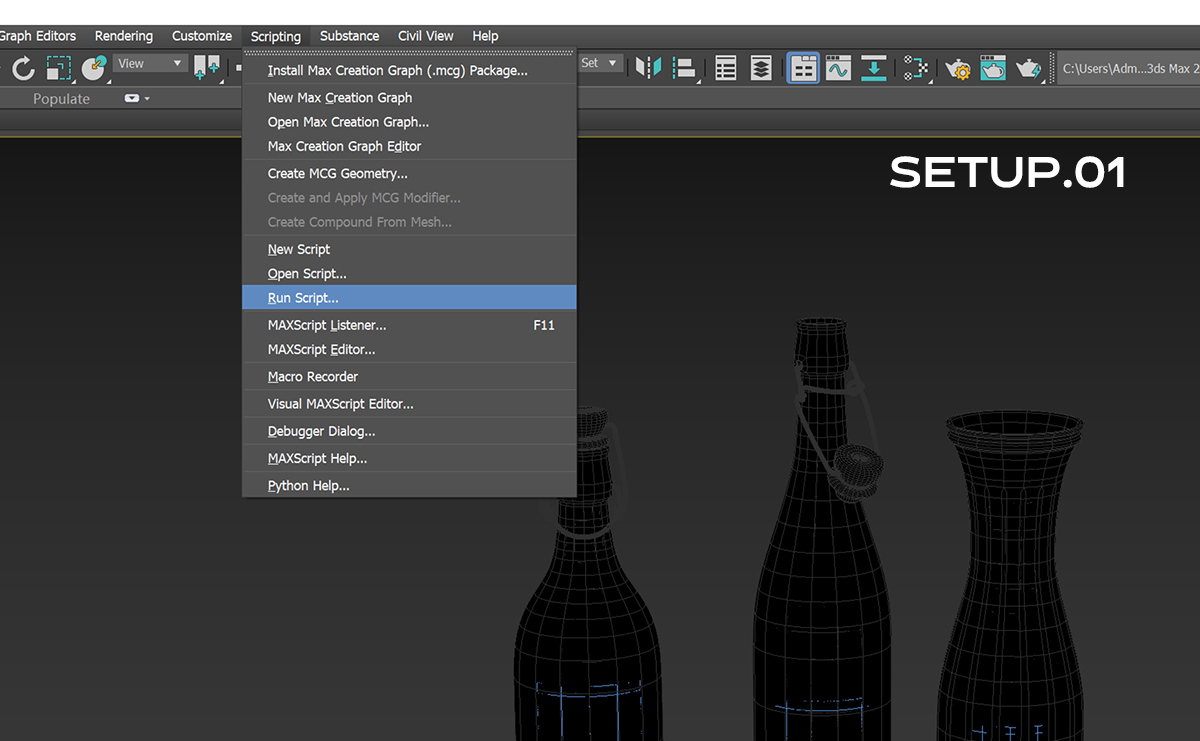Click Macro Recorder menu entry

pos(313,377)
